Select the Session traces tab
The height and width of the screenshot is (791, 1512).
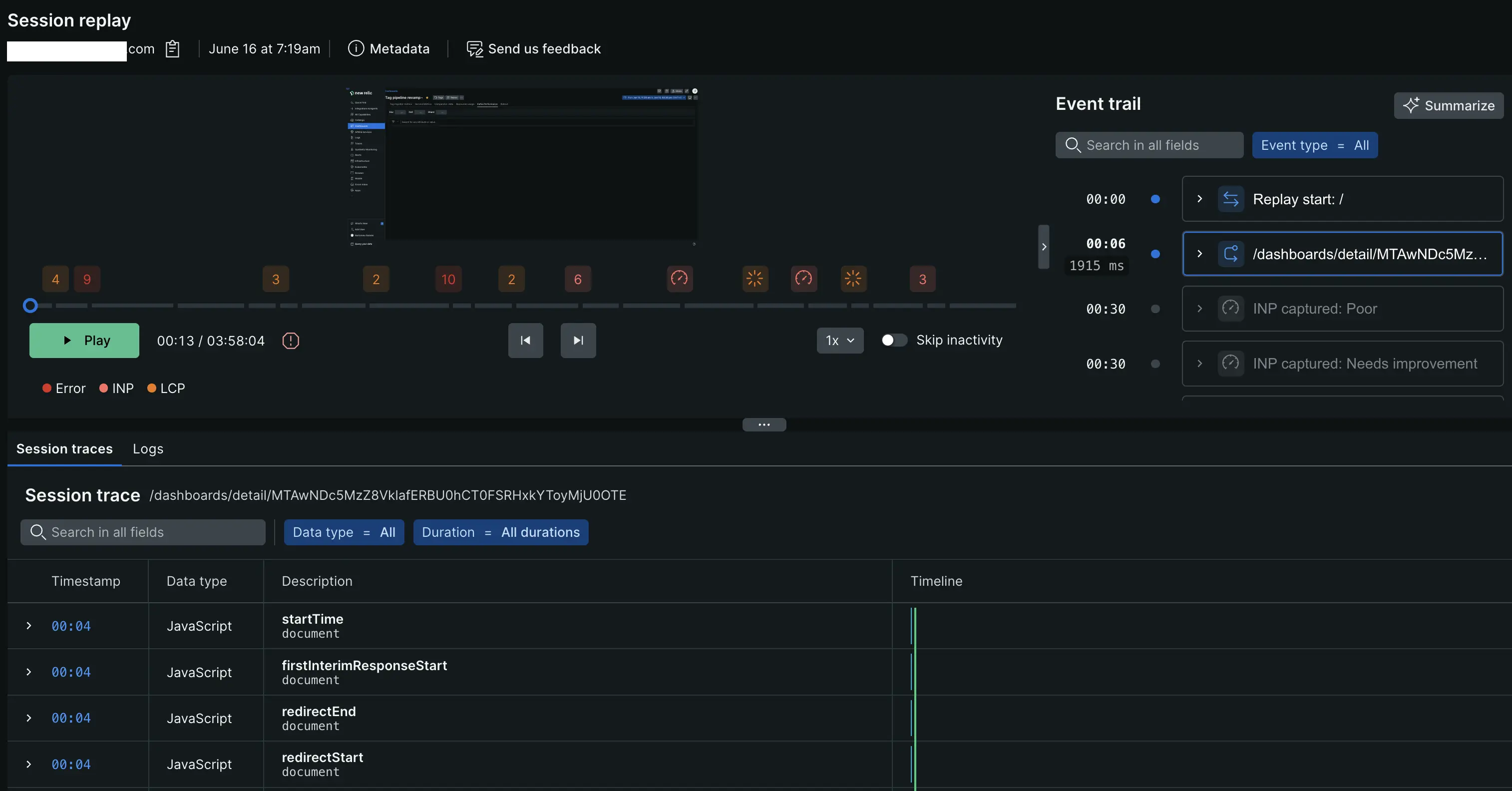(64, 449)
